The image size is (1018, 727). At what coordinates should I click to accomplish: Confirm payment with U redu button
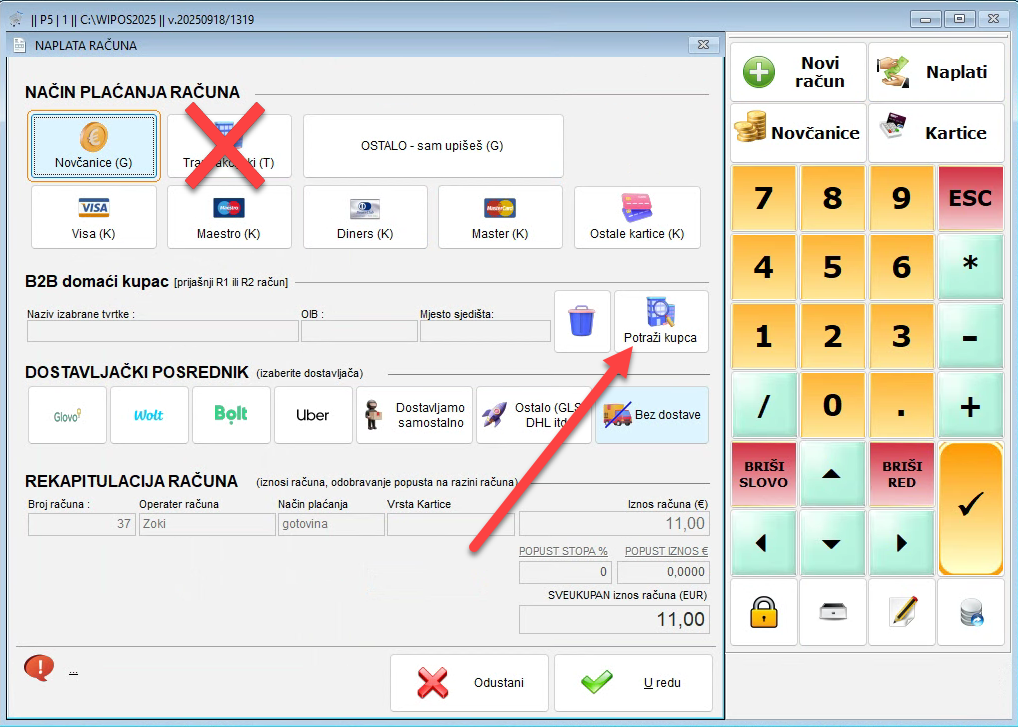click(x=632, y=683)
